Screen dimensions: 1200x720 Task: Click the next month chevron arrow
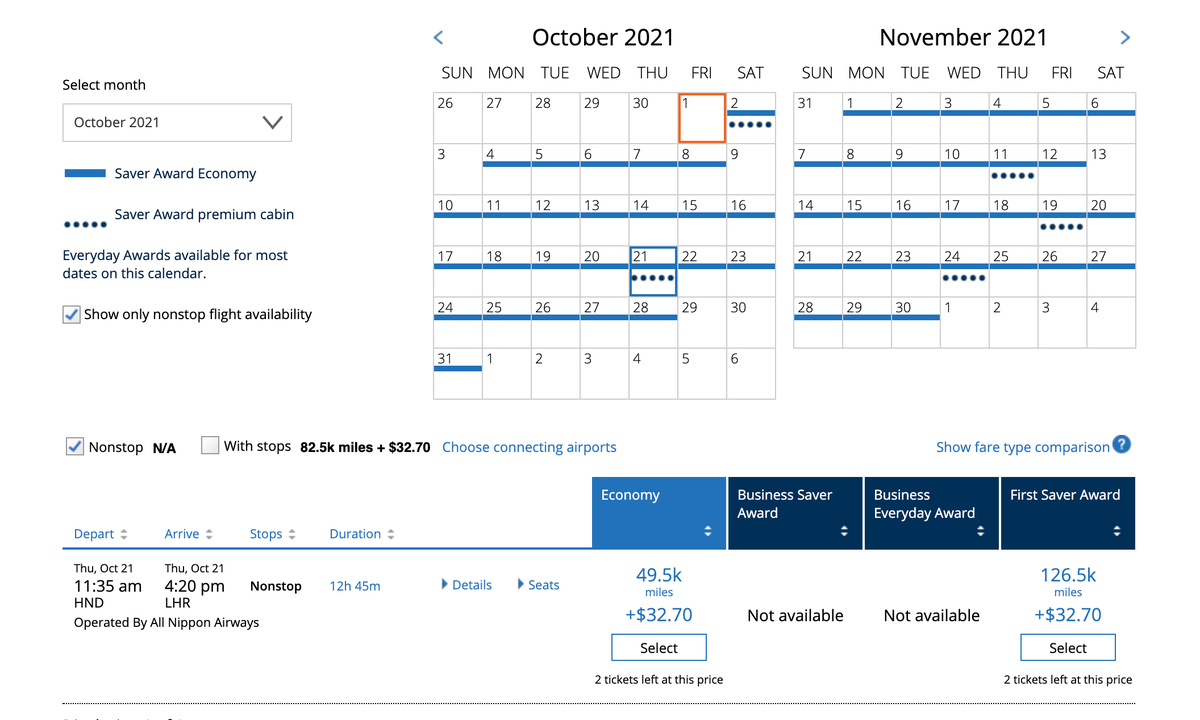pyautogui.click(x=1124, y=37)
